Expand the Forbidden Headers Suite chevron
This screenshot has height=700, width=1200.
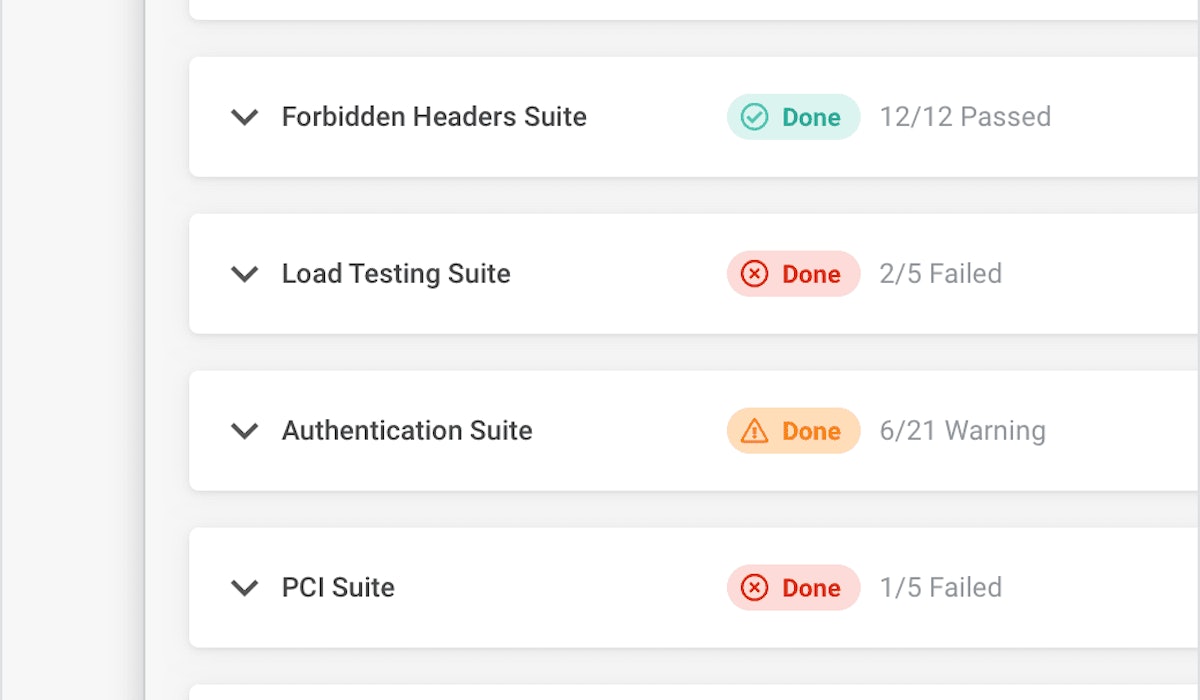(x=245, y=117)
